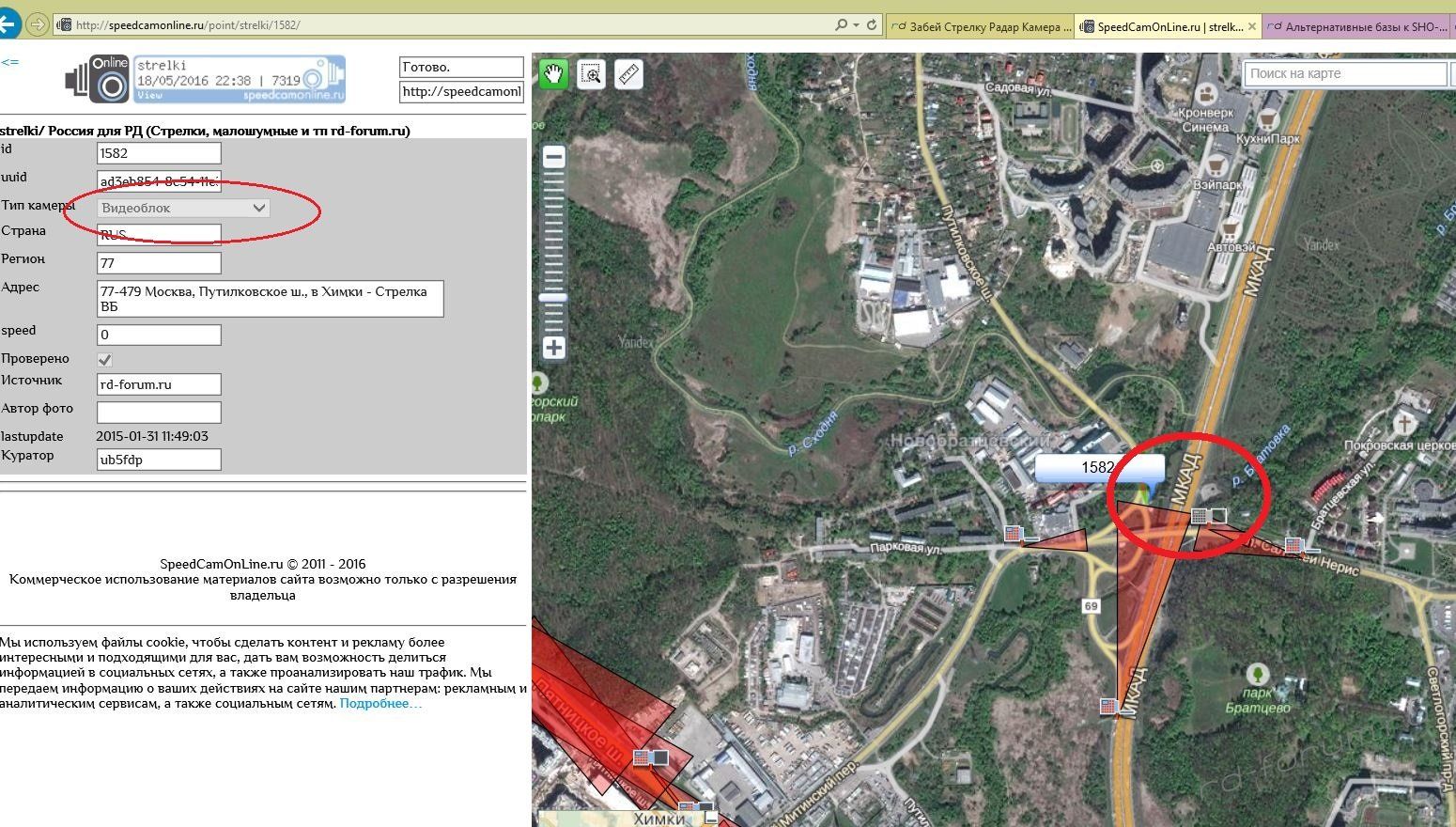Toggle the Проверено checkbox
Screen dimensions: 1456x827
click(x=105, y=359)
